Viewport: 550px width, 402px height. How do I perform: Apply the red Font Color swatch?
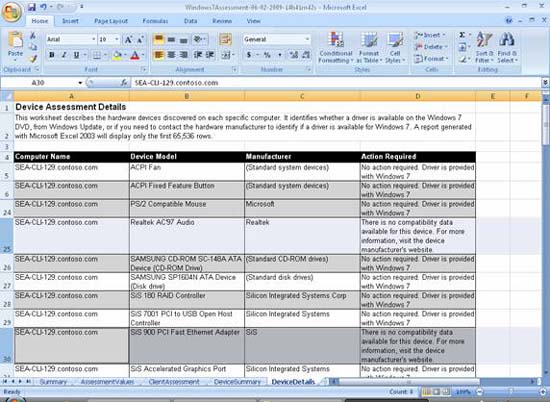[x=135, y=55]
